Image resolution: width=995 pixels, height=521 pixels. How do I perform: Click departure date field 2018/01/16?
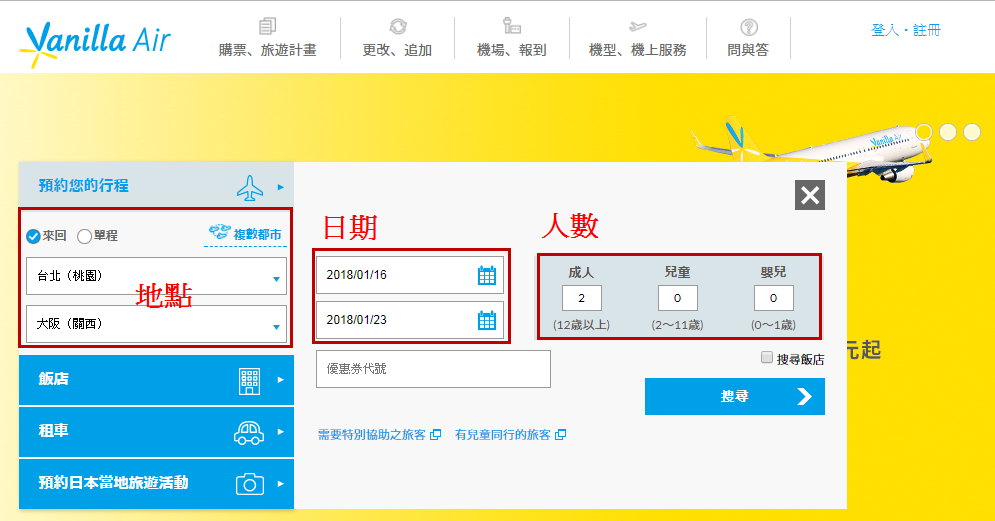pyautogui.click(x=410, y=275)
